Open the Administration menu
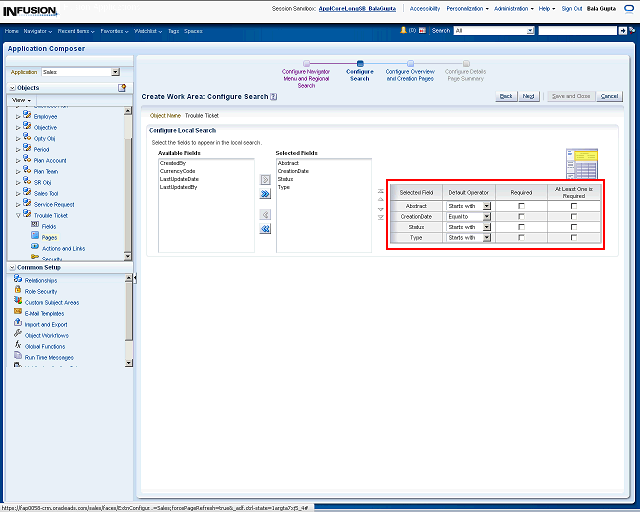The width and height of the screenshot is (640, 512). (514, 8)
